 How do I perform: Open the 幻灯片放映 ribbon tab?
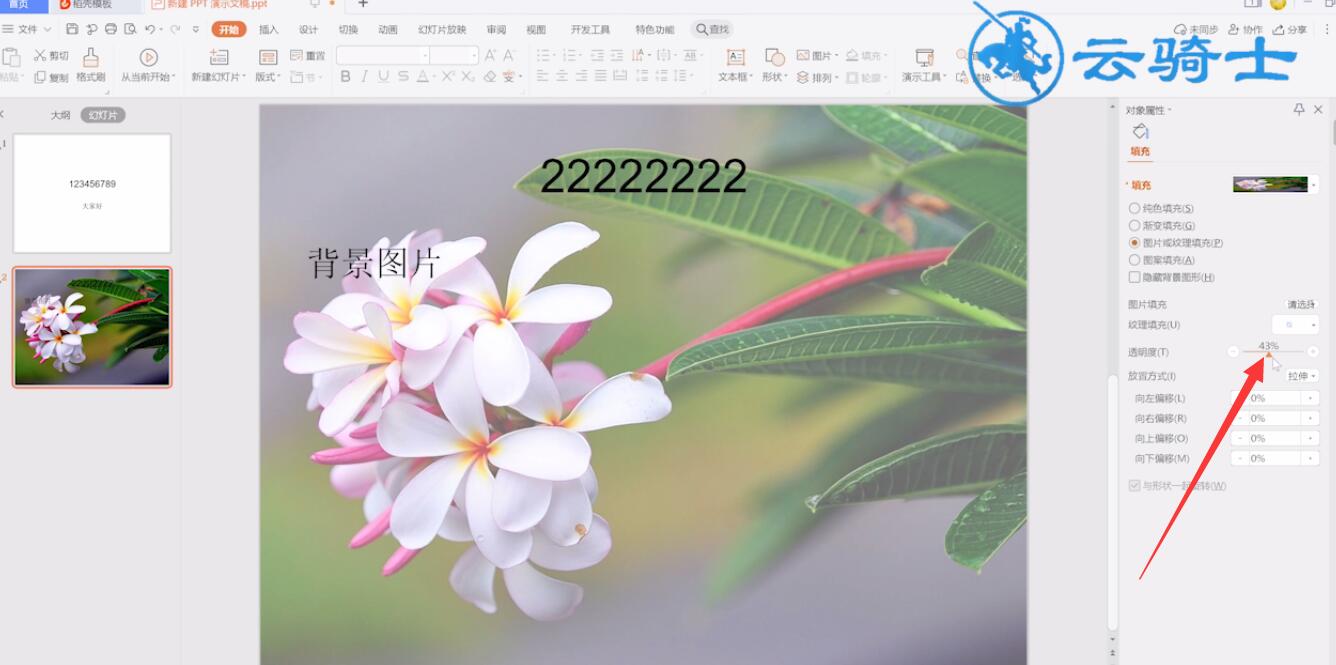(442, 30)
